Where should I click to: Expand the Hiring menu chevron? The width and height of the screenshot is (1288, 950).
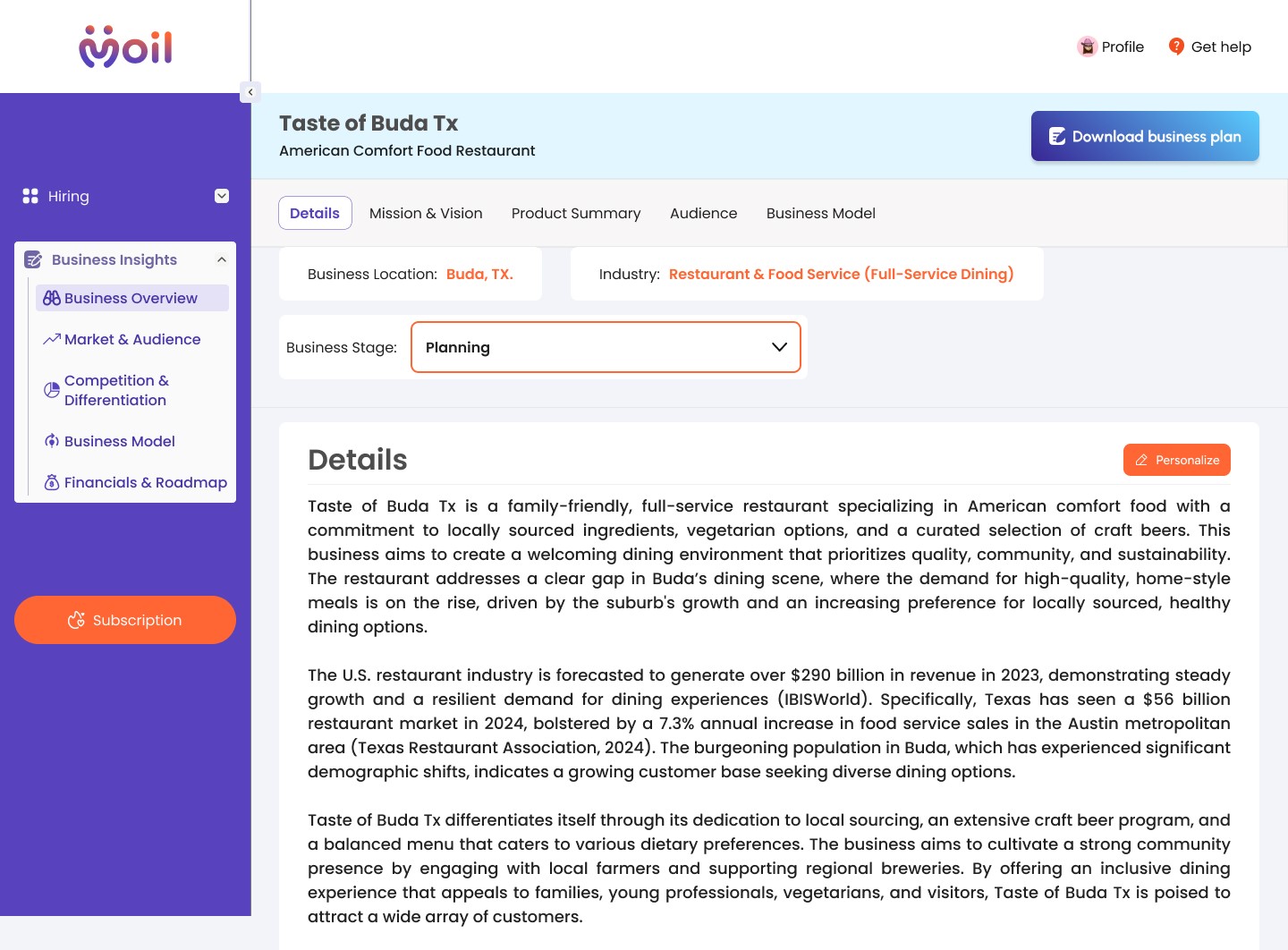222,196
